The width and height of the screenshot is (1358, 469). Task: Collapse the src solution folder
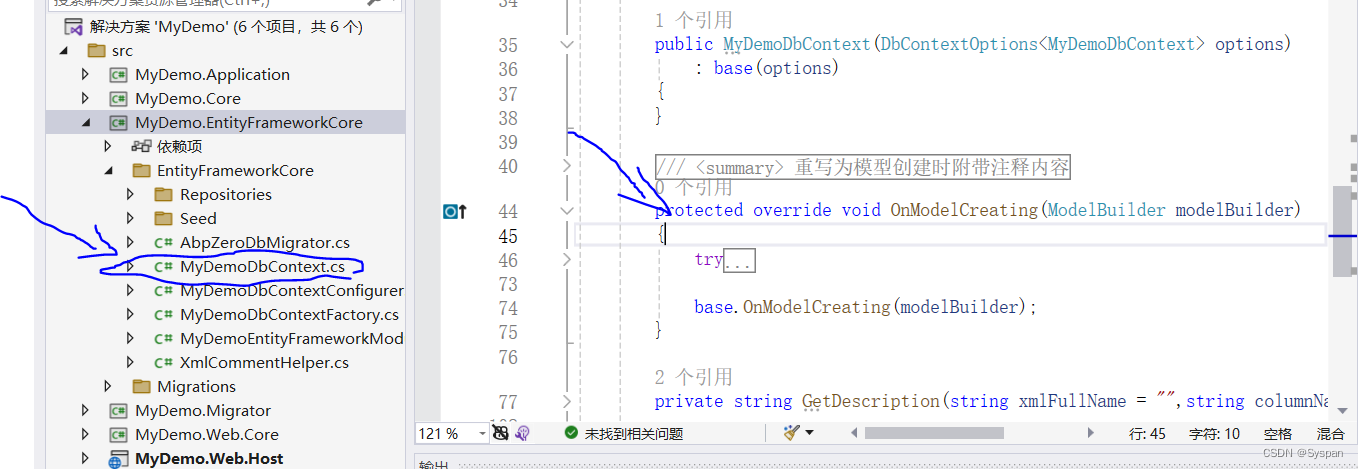click(65, 50)
